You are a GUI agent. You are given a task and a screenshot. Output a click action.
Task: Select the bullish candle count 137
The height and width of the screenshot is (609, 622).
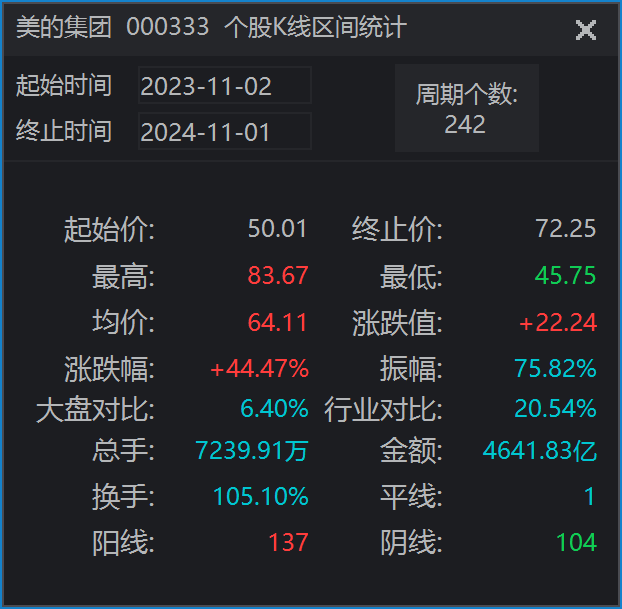[288, 543]
